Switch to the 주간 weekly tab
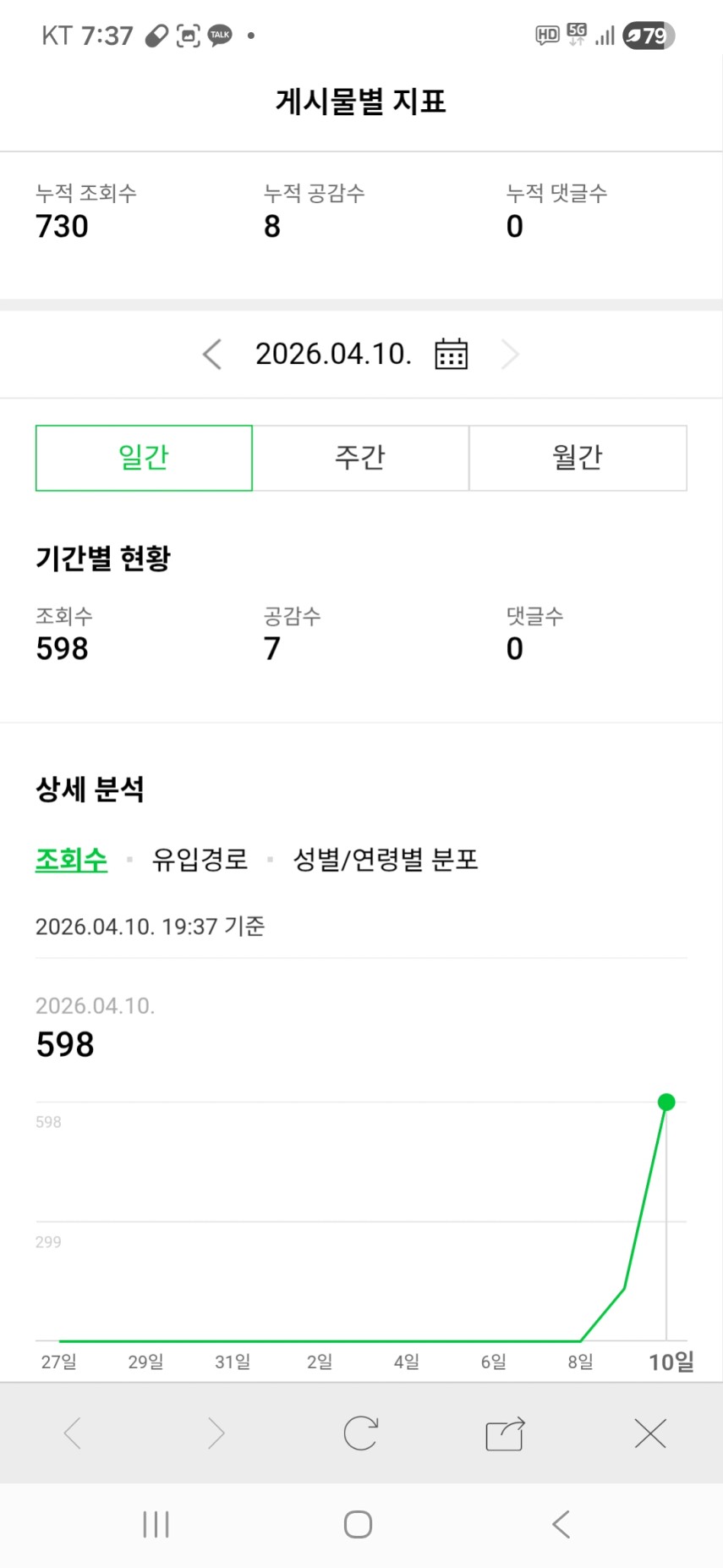Viewport: 723px width, 1568px height. pos(360,458)
